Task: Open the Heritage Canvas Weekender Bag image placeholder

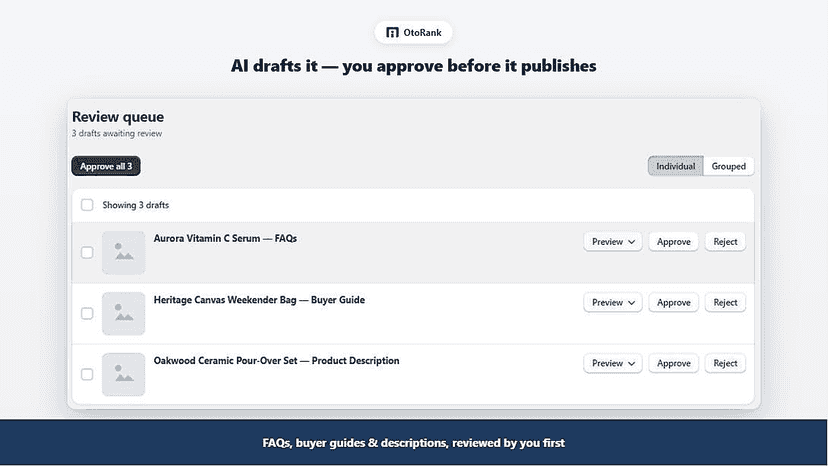Action: click(124, 313)
